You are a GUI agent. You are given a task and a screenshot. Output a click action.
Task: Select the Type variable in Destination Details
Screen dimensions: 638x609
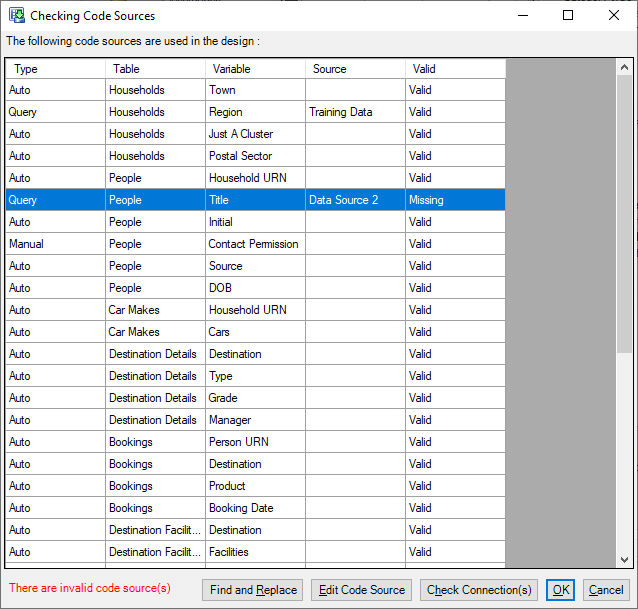(256, 375)
